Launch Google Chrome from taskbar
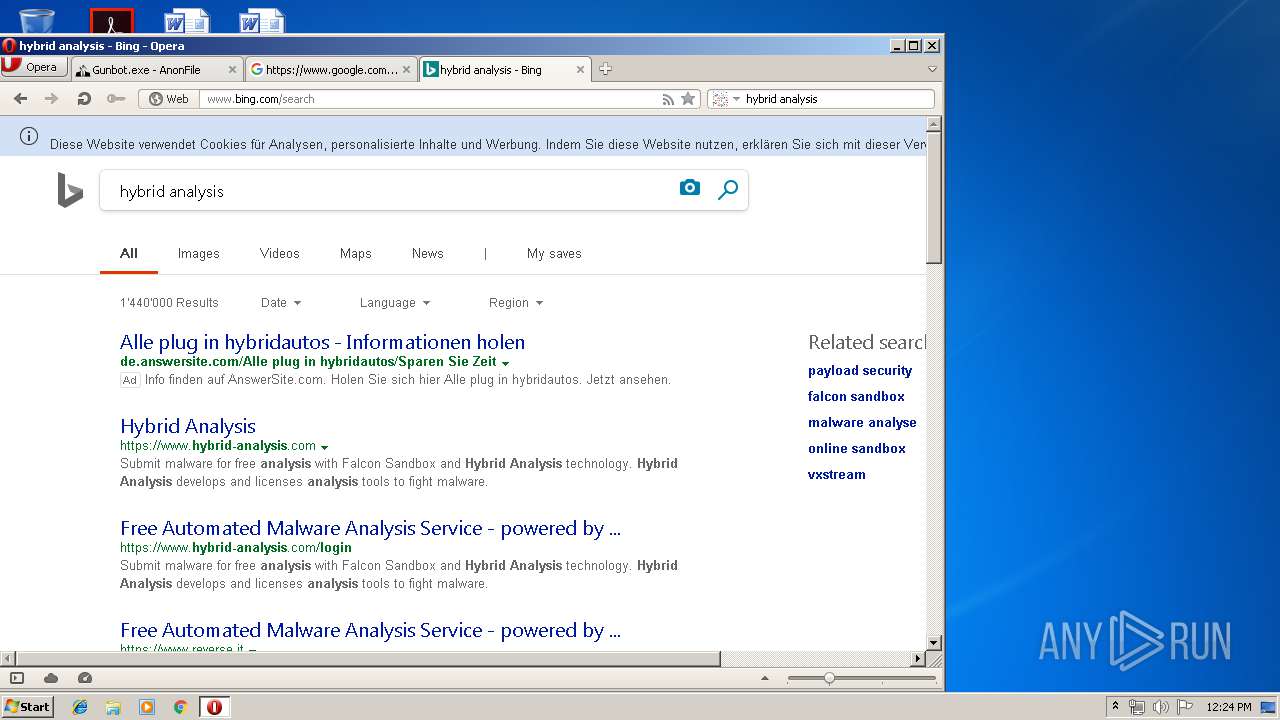The image size is (1280, 720). click(180, 707)
